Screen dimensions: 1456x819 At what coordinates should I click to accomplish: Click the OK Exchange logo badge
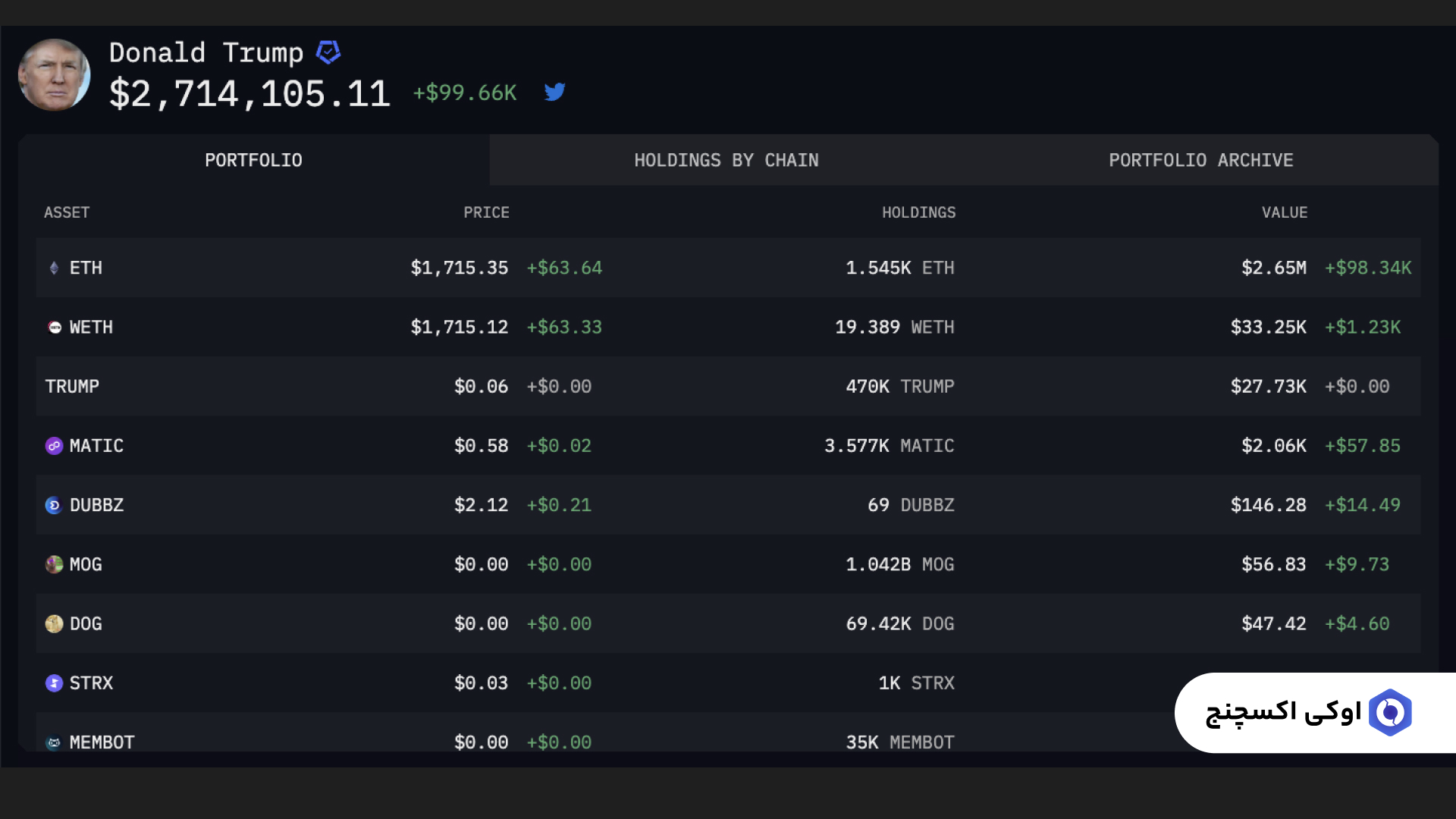click(x=1389, y=712)
